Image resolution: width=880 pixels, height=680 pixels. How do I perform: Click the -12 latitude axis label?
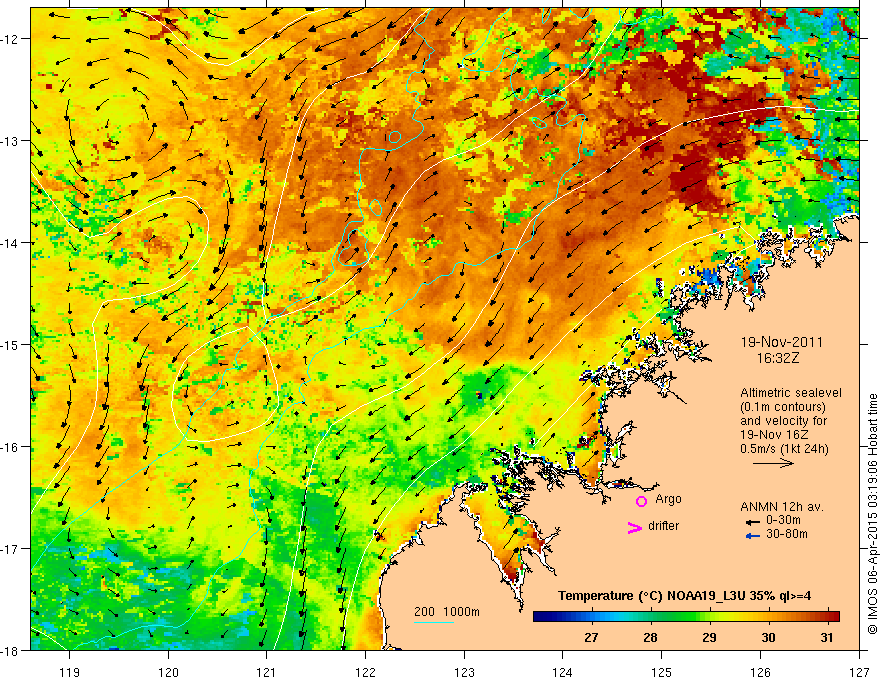pos(11,39)
